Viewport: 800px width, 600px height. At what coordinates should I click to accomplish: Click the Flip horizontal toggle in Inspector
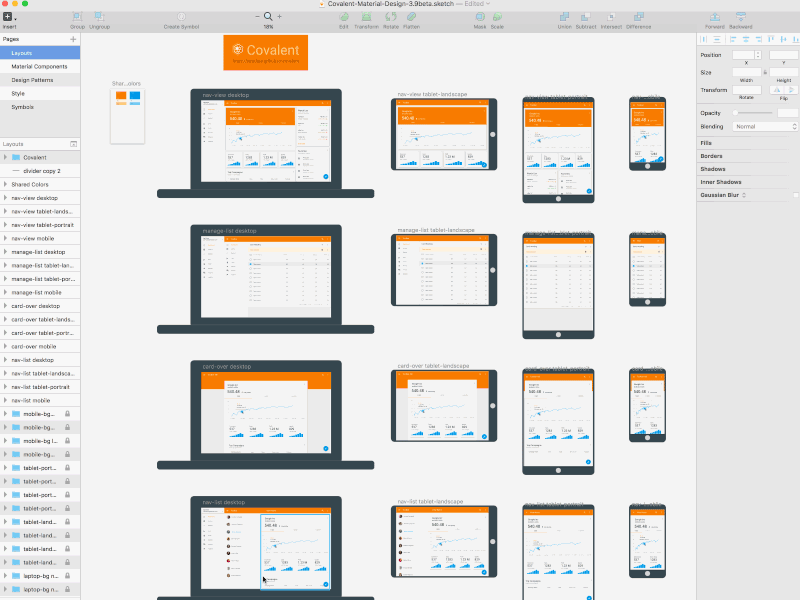pyautogui.click(x=777, y=89)
